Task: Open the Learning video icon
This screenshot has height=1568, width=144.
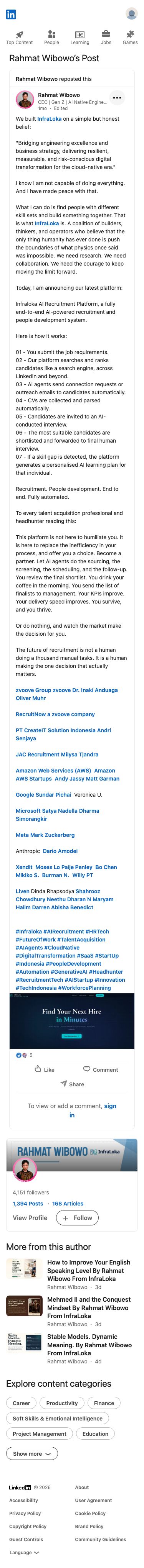Action: 79,35
